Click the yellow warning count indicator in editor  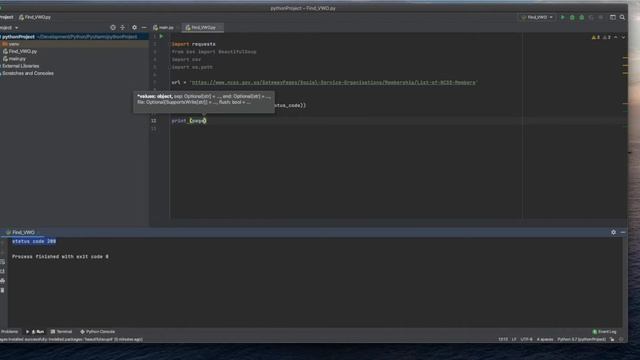pos(596,37)
